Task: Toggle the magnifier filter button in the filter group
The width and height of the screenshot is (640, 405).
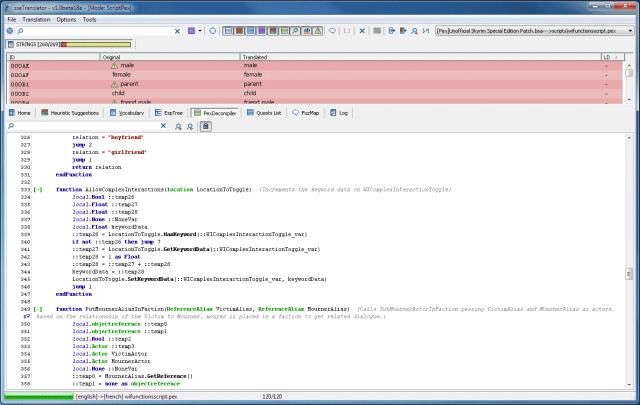Action: (295, 31)
